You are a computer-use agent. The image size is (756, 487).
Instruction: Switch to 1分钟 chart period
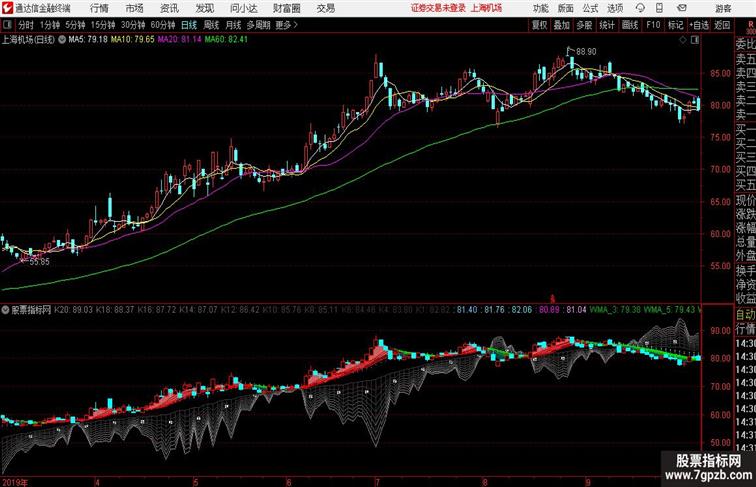pos(50,25)
